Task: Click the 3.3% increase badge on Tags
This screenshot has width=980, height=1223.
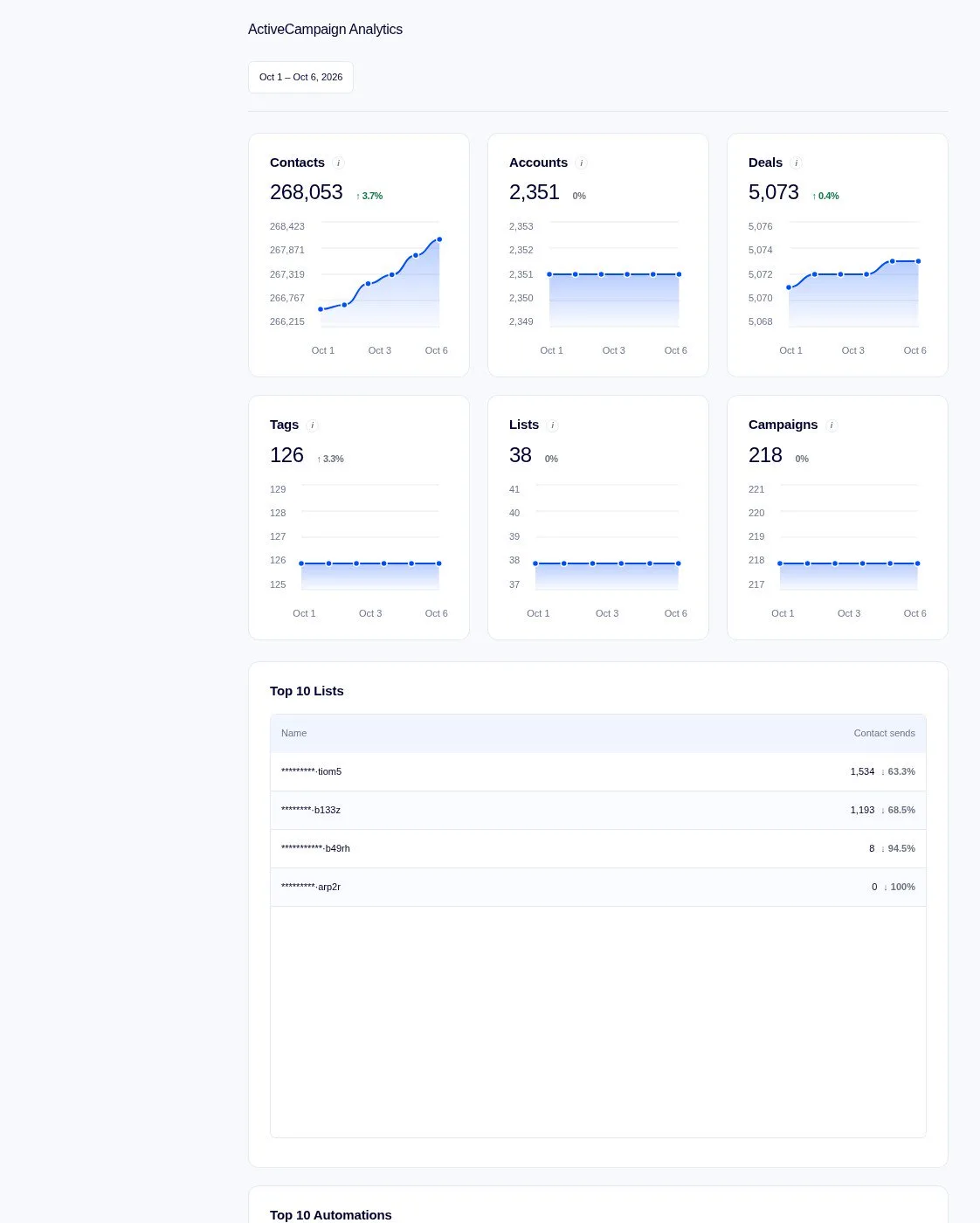Action: coord(330,459)
